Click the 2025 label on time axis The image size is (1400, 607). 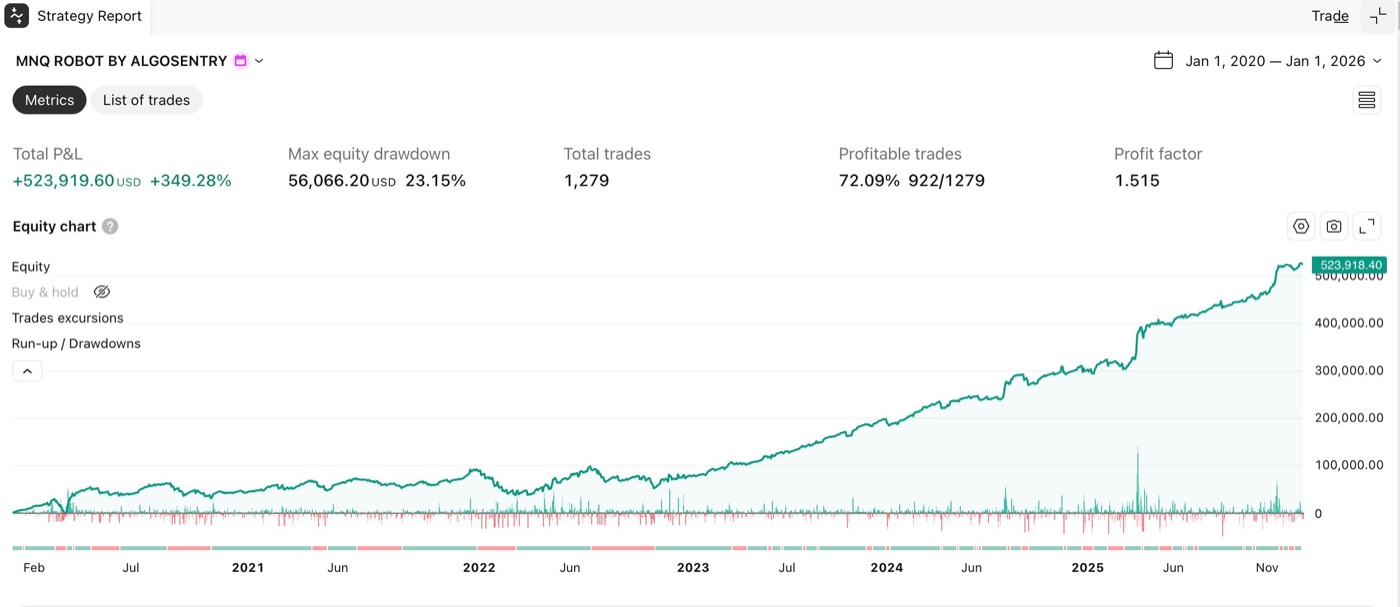(x=1087, y=568)
